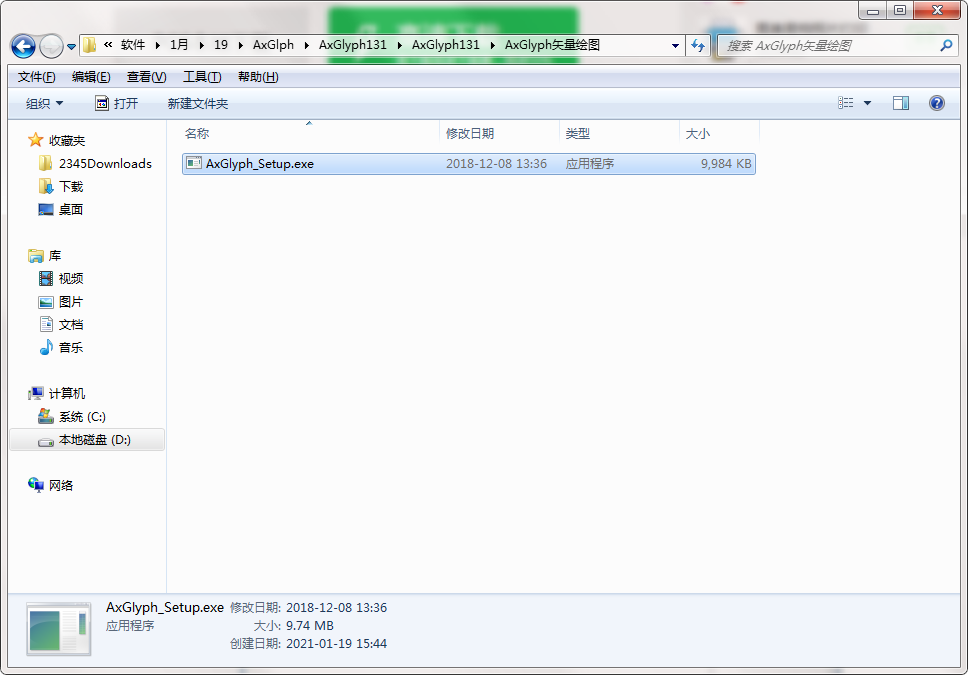Image resolution: width=968 pixels, height=675 pixels.
Task: Click the AxGlyph_Setup.exe file icon
Action: [194, 163]
